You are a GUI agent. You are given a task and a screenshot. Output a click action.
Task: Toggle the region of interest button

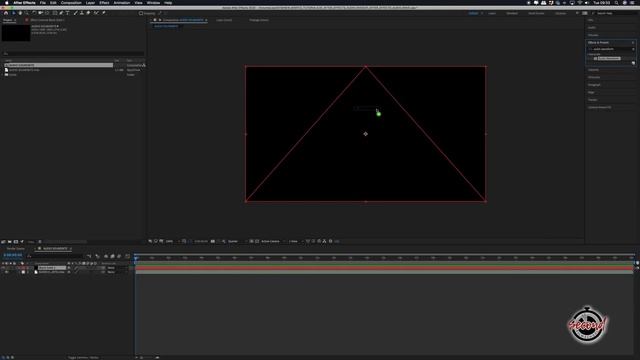251,241
